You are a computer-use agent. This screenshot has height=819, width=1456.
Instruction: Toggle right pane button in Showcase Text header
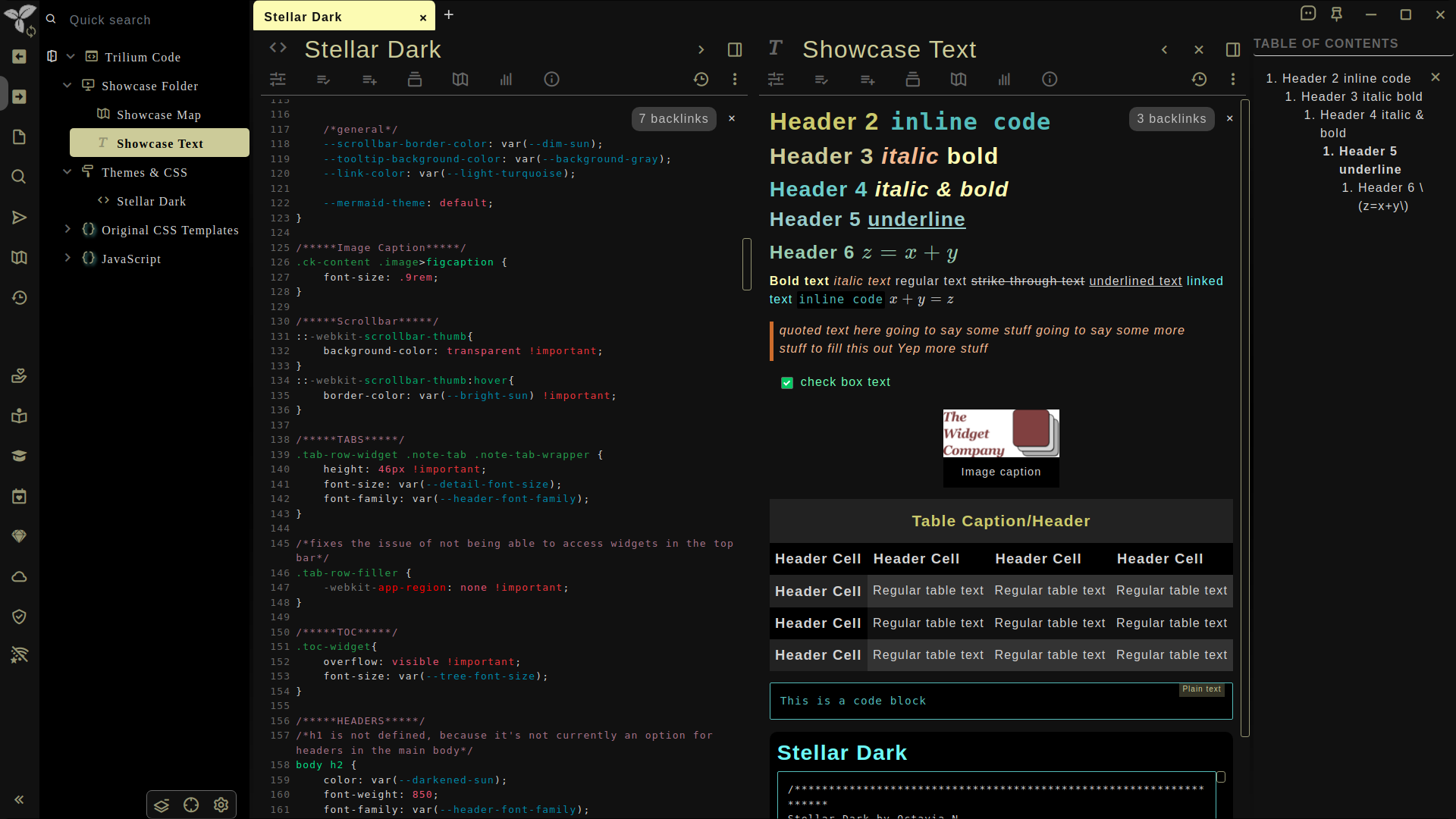tap(1233, 50)
